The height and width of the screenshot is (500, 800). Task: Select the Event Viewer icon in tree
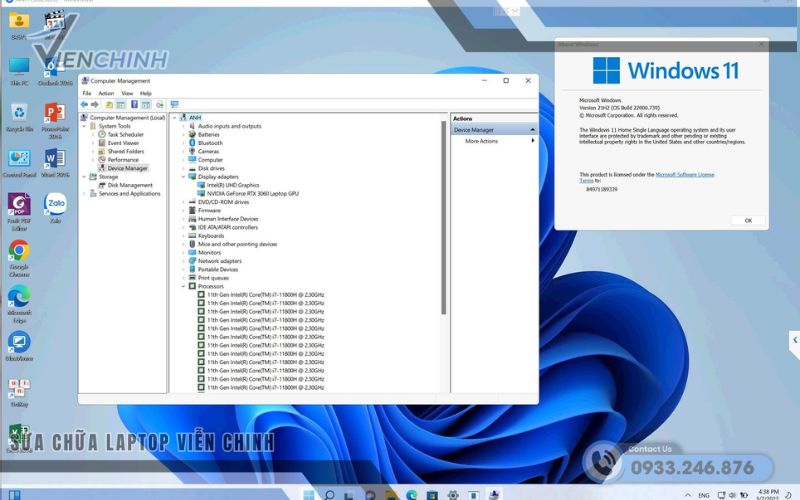(102, 143)
